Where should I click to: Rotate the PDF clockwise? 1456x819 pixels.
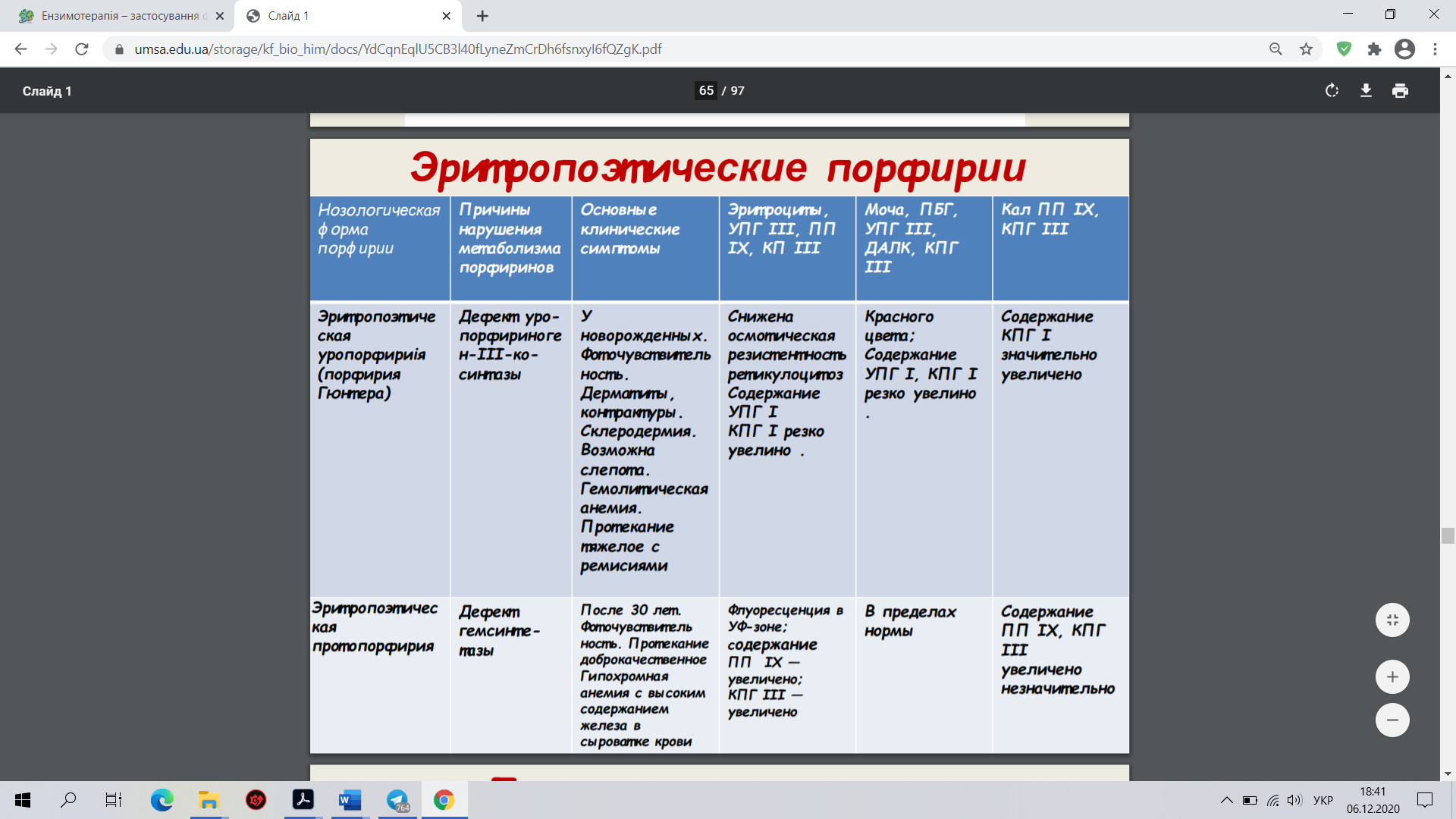pos(1332,91)
